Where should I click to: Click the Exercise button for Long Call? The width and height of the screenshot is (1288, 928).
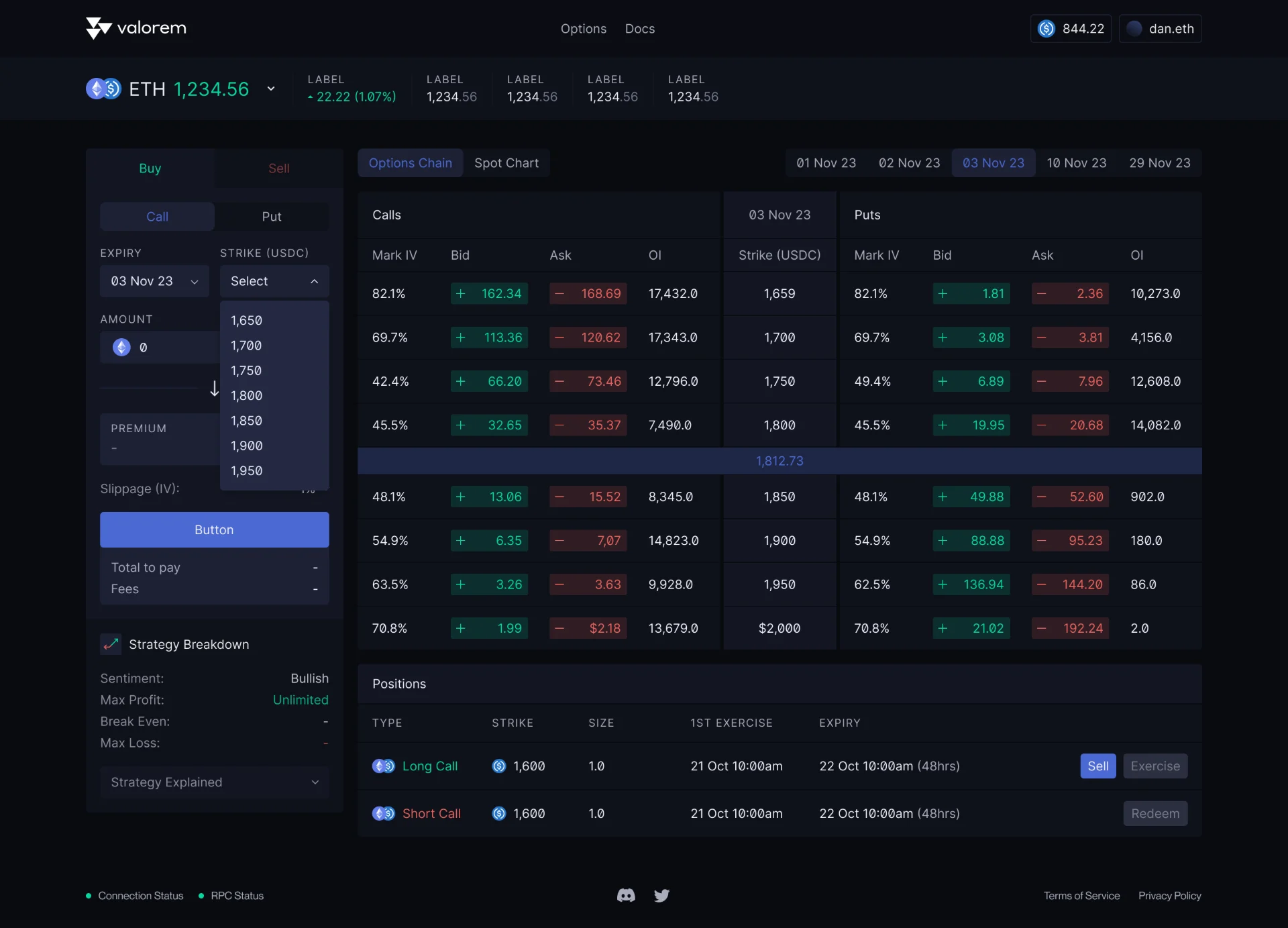[x=1155, y=766]
